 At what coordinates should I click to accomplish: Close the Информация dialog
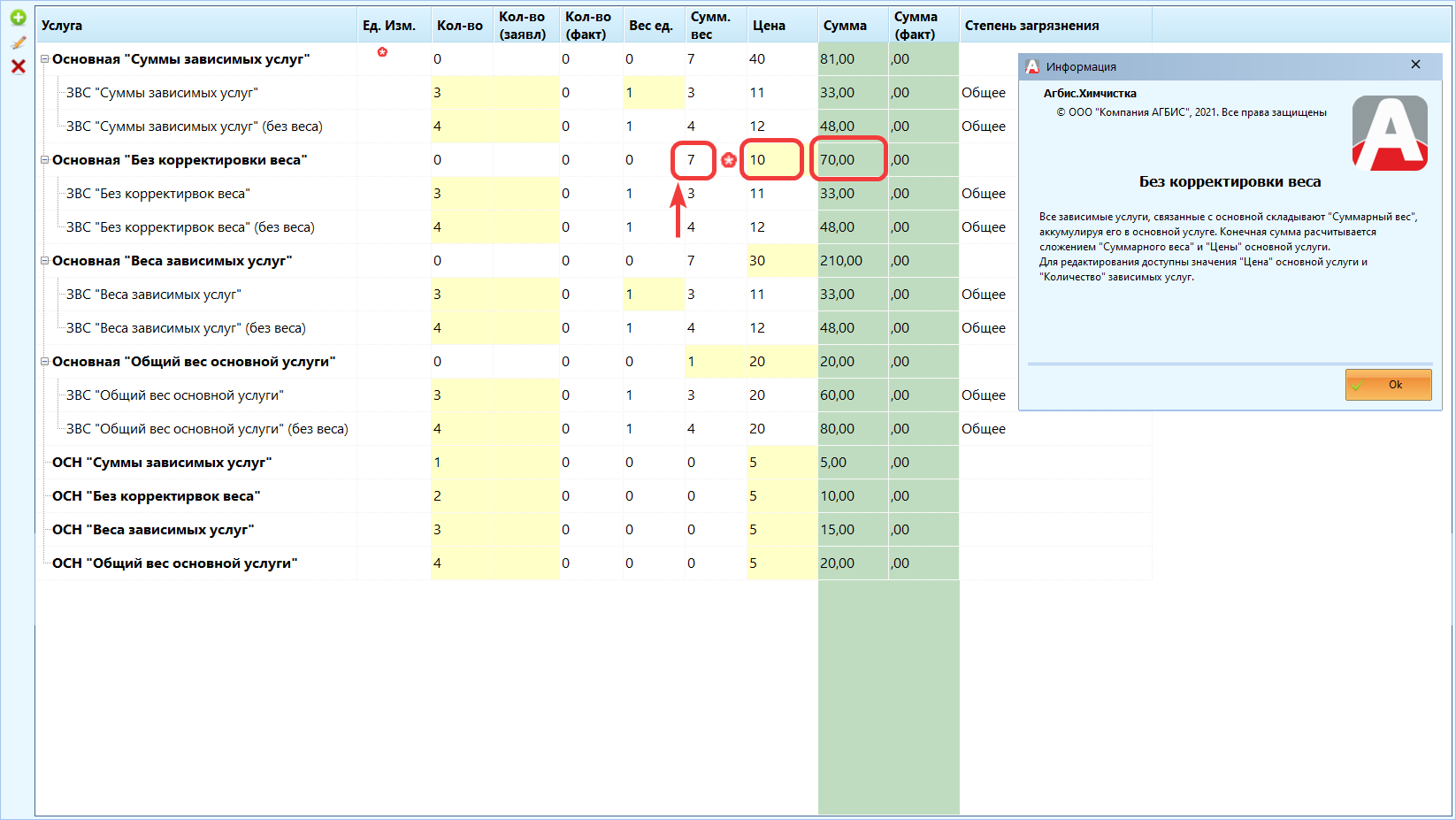(x=1415, y=65)
